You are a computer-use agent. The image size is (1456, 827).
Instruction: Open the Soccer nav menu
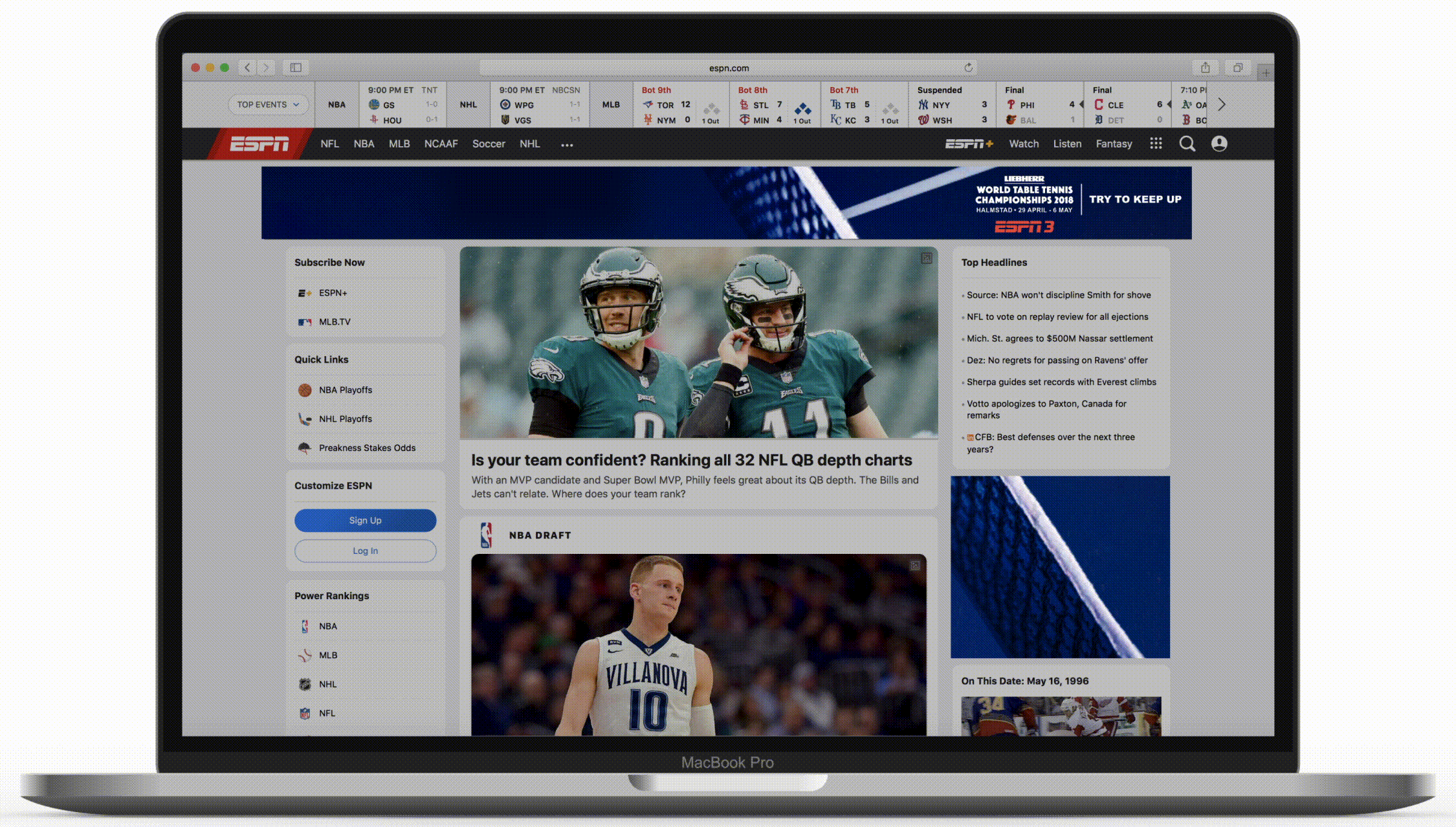coord(489,144)
